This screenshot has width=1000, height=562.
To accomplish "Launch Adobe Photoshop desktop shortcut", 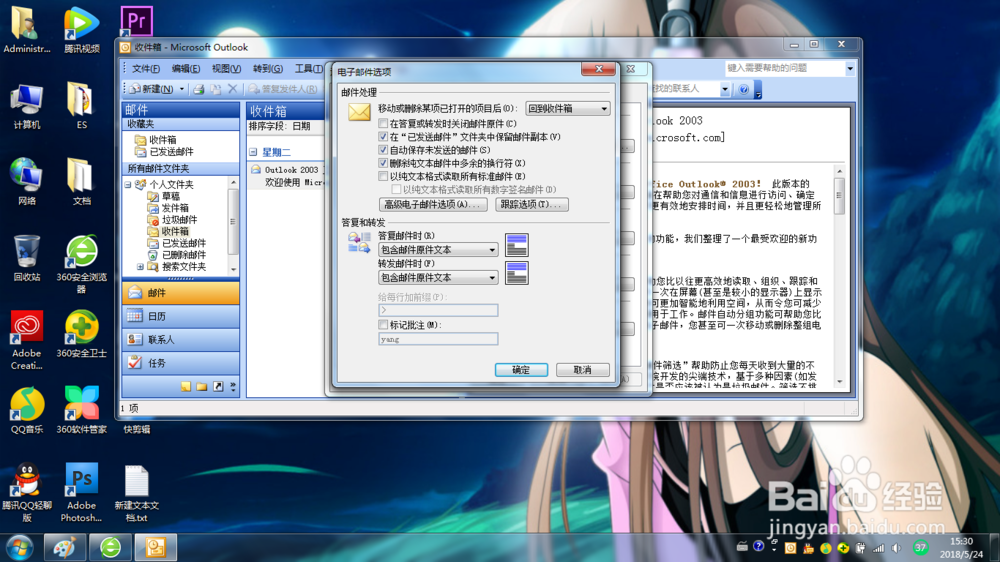I will [82, 492].
